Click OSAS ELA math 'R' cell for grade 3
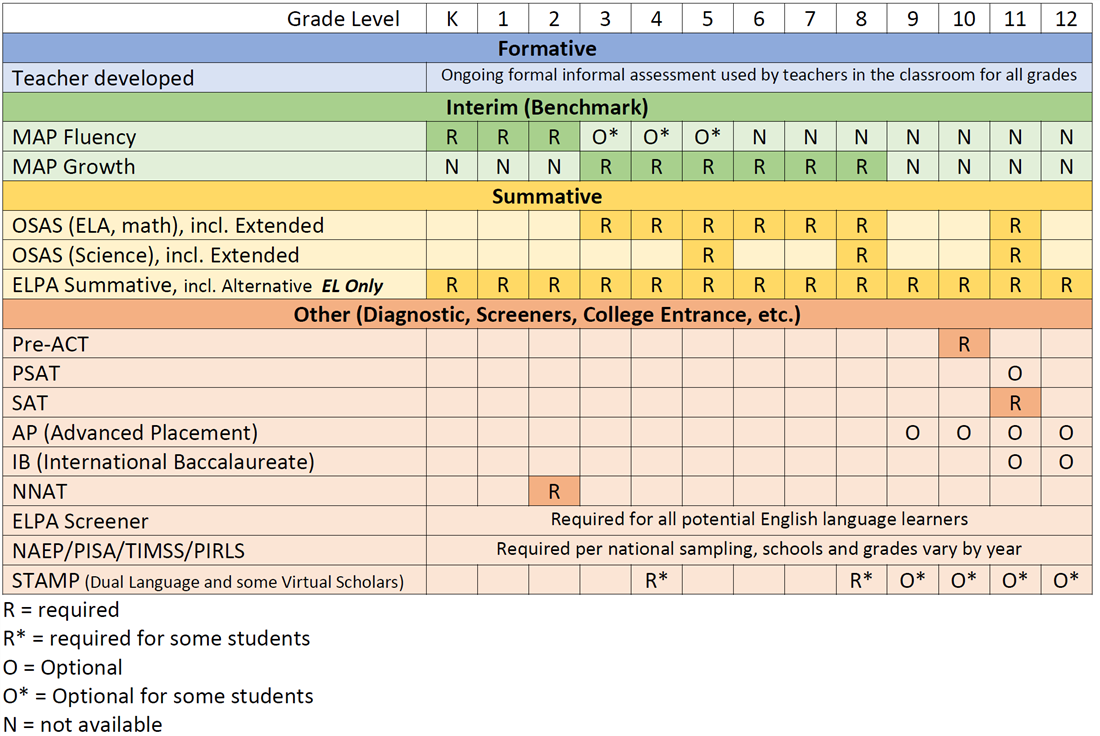 coord(605,226)
